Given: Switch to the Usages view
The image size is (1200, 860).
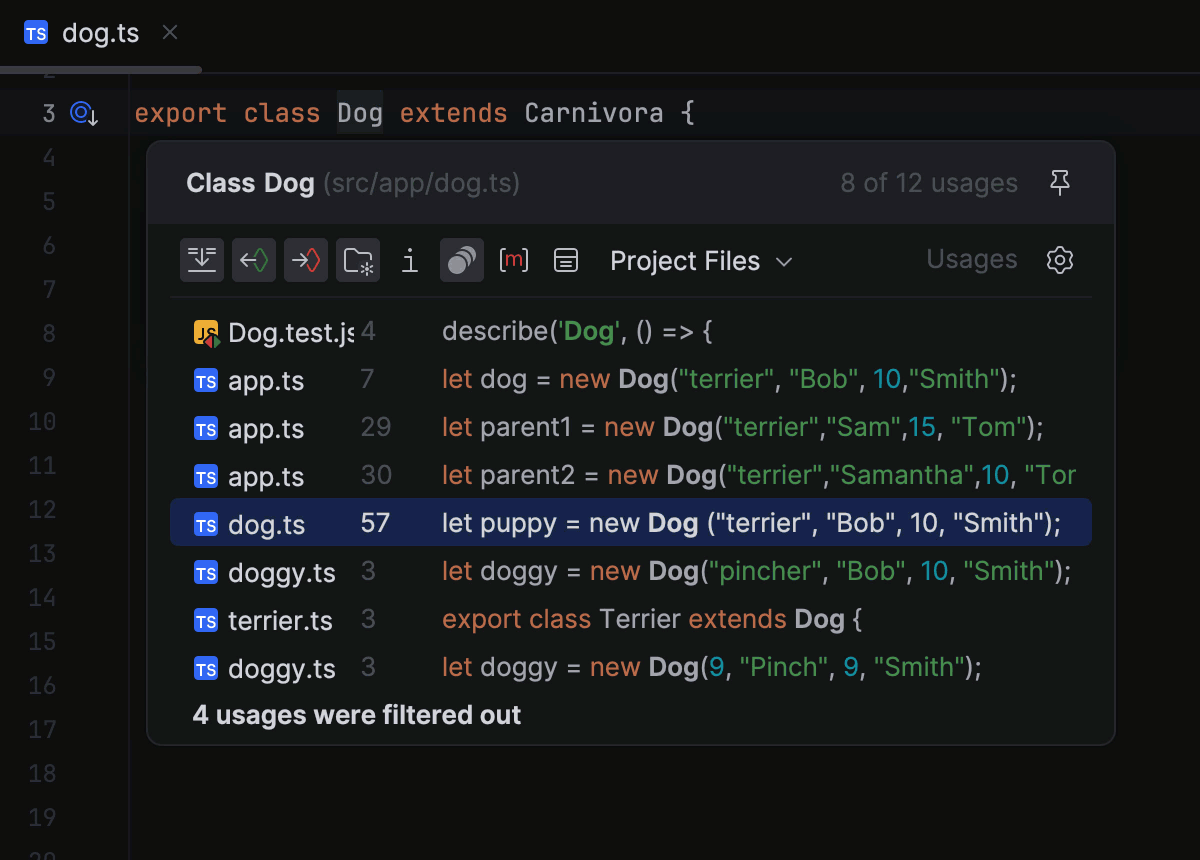Looking at the screenshot, I should pos(971,259).
